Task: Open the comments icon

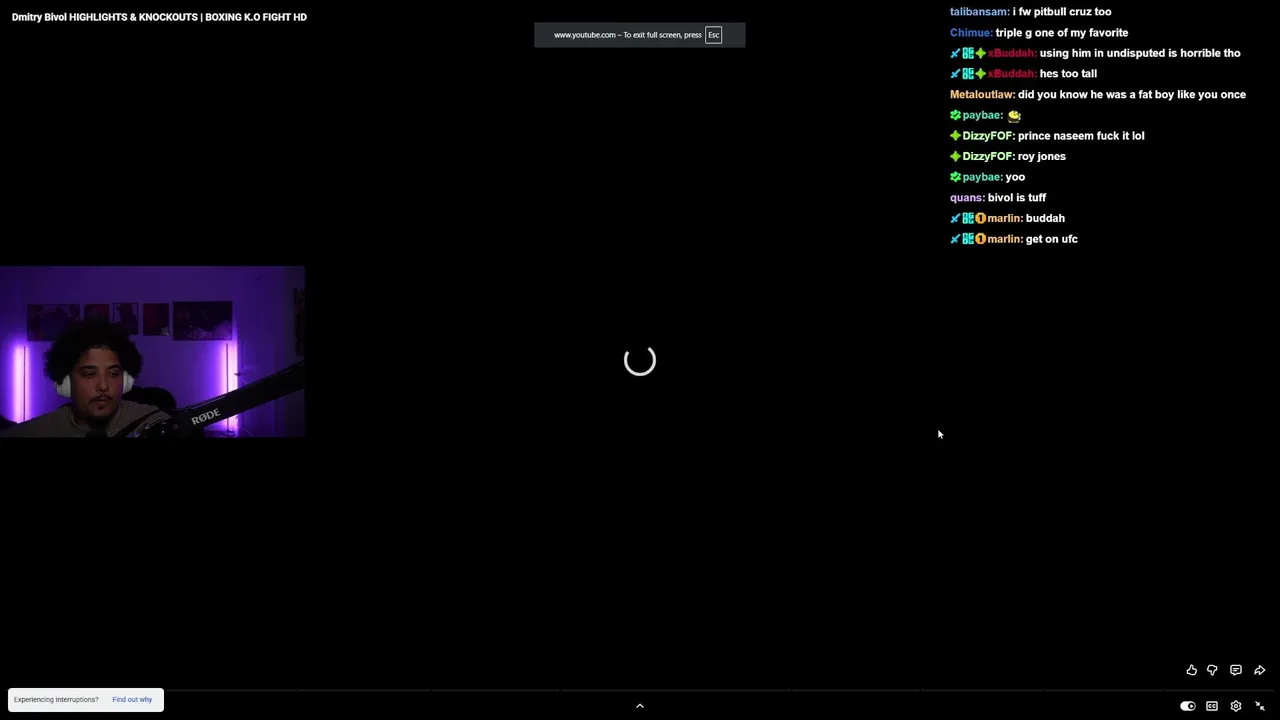Action: click(1236, 670)
